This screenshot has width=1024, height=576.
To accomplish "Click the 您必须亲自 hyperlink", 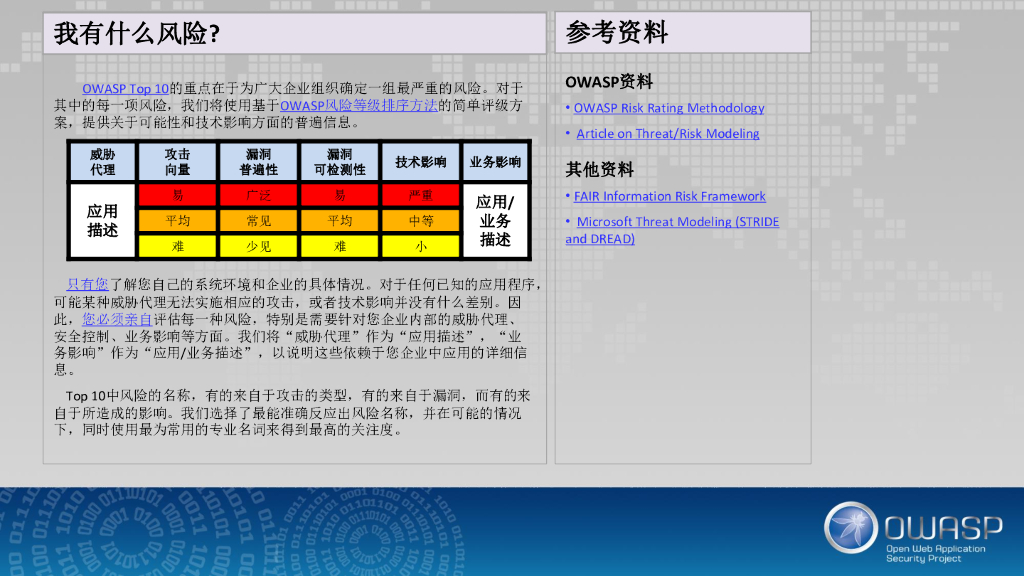I will click(117, 319).
